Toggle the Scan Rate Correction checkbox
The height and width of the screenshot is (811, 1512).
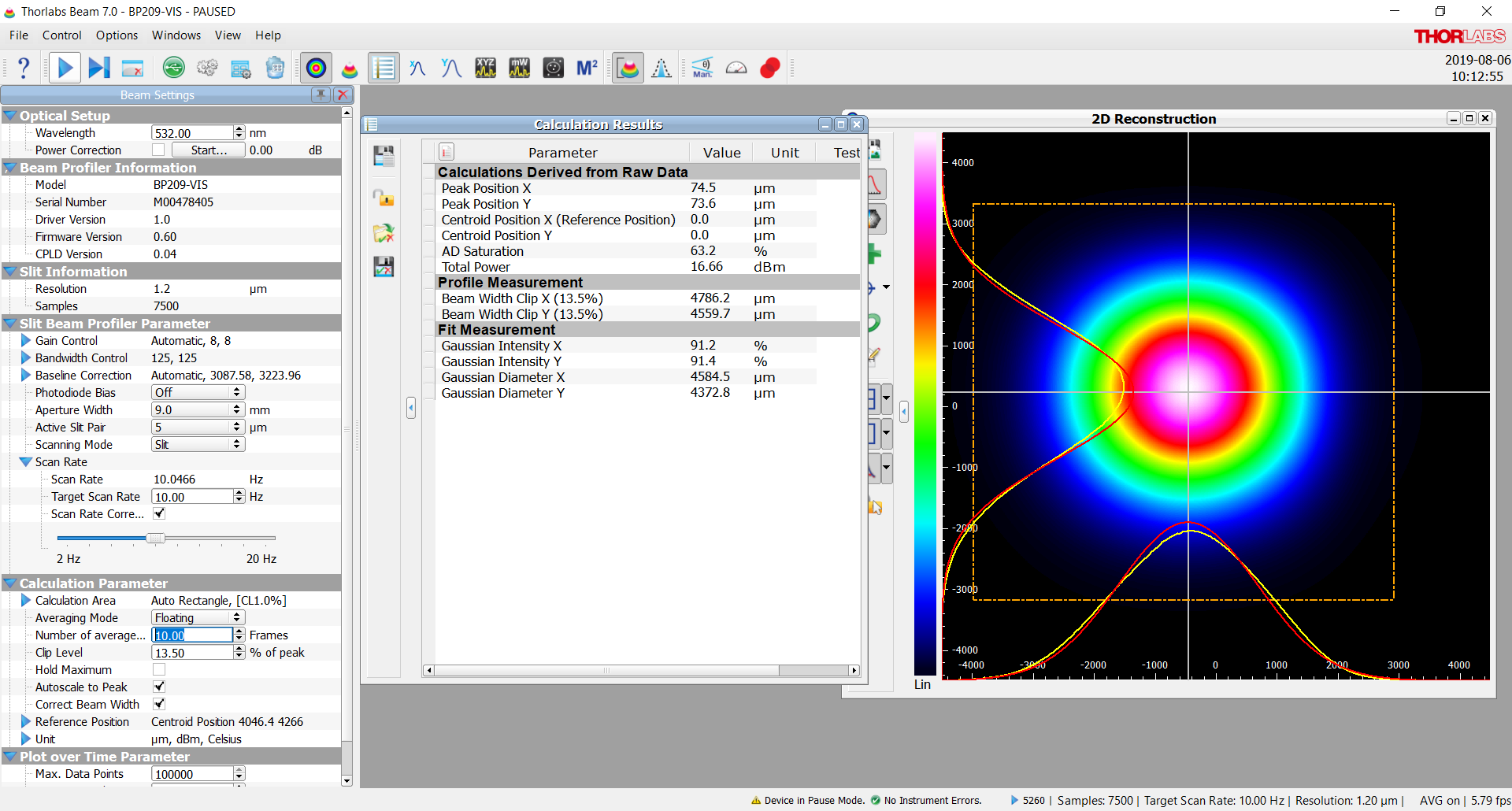click(x=159, y=513)
